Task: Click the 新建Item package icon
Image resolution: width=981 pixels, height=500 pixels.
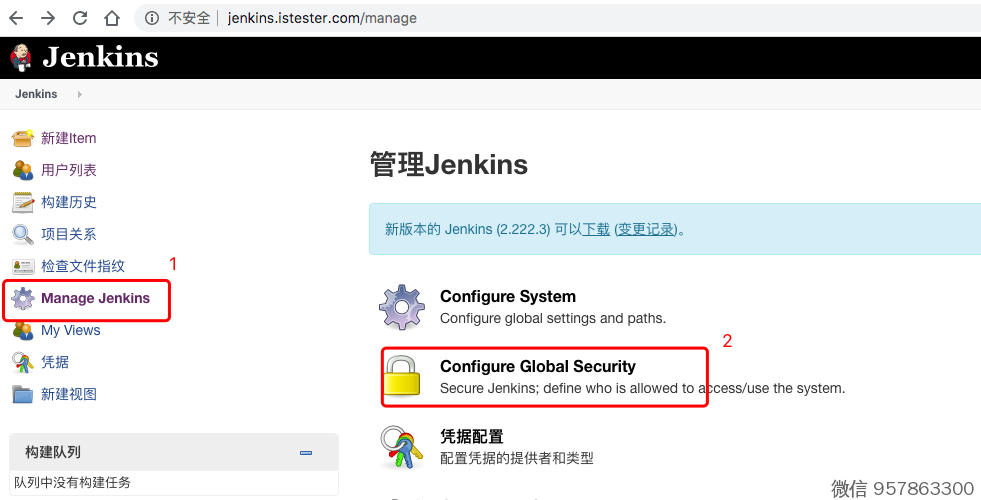Action: coord(22,138)
